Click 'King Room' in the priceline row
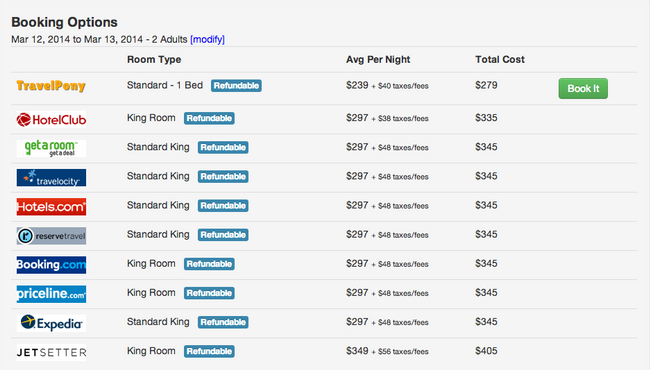650x370 pixels. [x=151, y=293]
